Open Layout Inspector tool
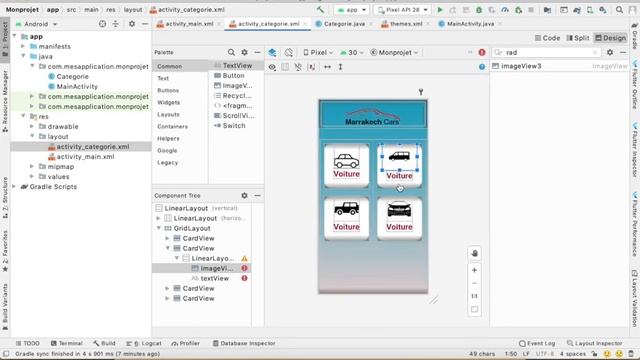This screenshot has height=360, width=640. coord(595,343)
